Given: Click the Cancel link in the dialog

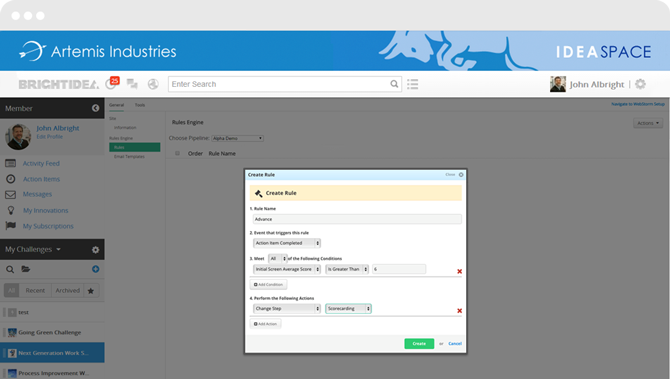Looking at the screenshot, I should coord(455,344).
